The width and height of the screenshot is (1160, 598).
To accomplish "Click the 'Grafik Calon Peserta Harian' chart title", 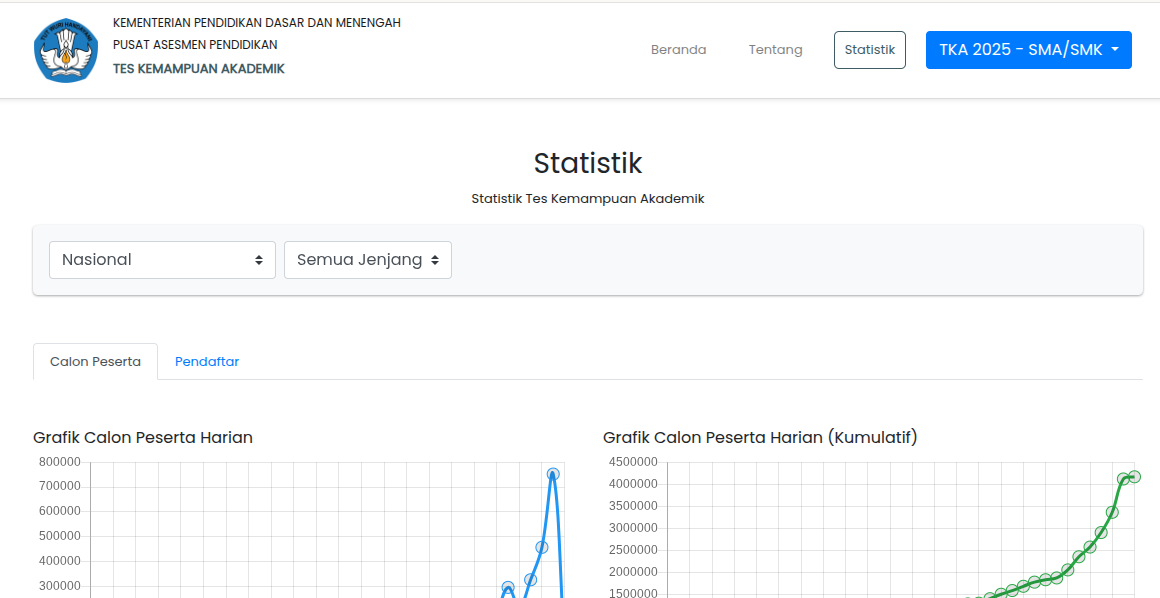I will pyautogui.click(x=143, y=437).
